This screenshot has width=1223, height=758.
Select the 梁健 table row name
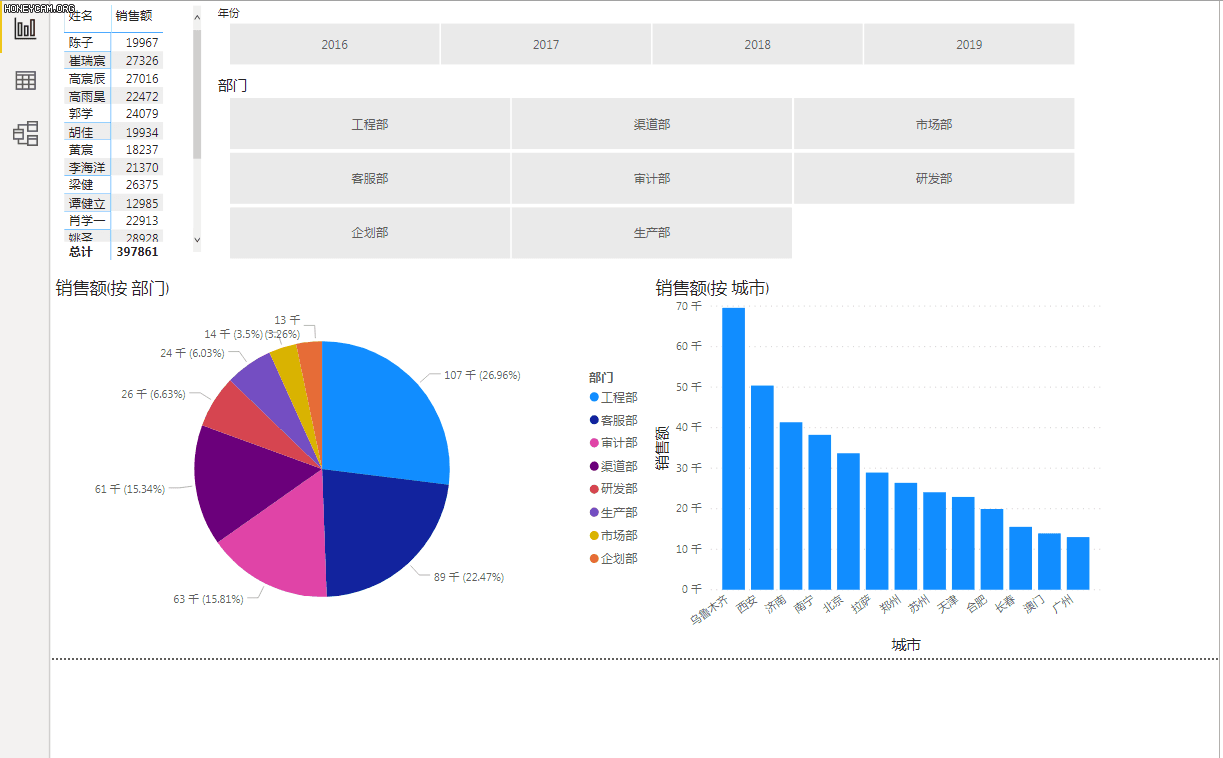click(x=81, y=185)
